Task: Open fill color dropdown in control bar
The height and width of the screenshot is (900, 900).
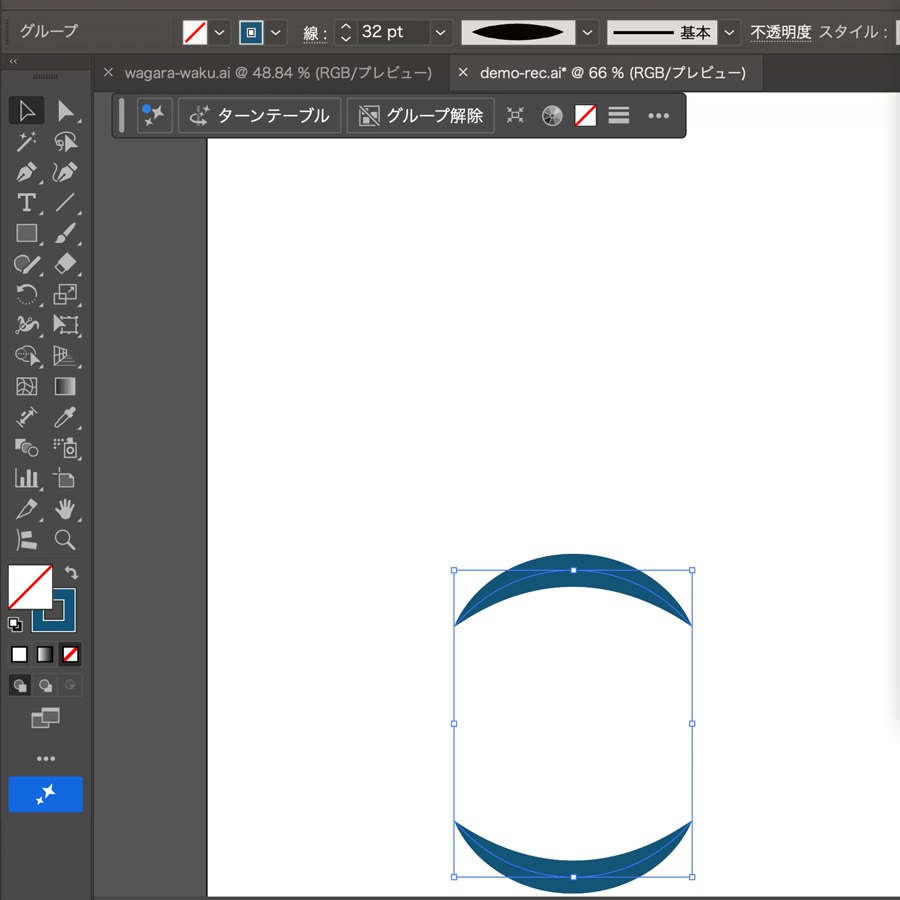Action: tap(219, 33)
